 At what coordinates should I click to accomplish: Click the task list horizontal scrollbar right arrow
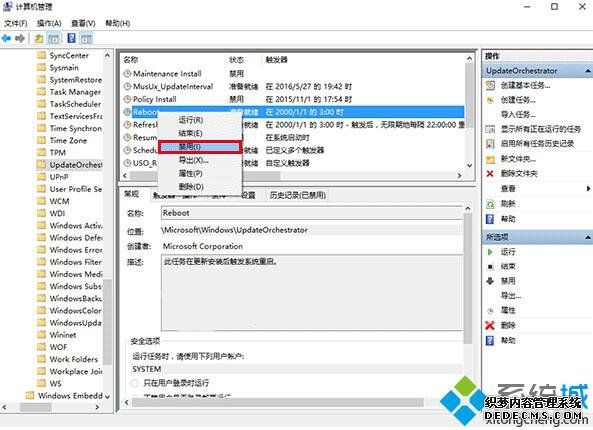pos(459,175)
